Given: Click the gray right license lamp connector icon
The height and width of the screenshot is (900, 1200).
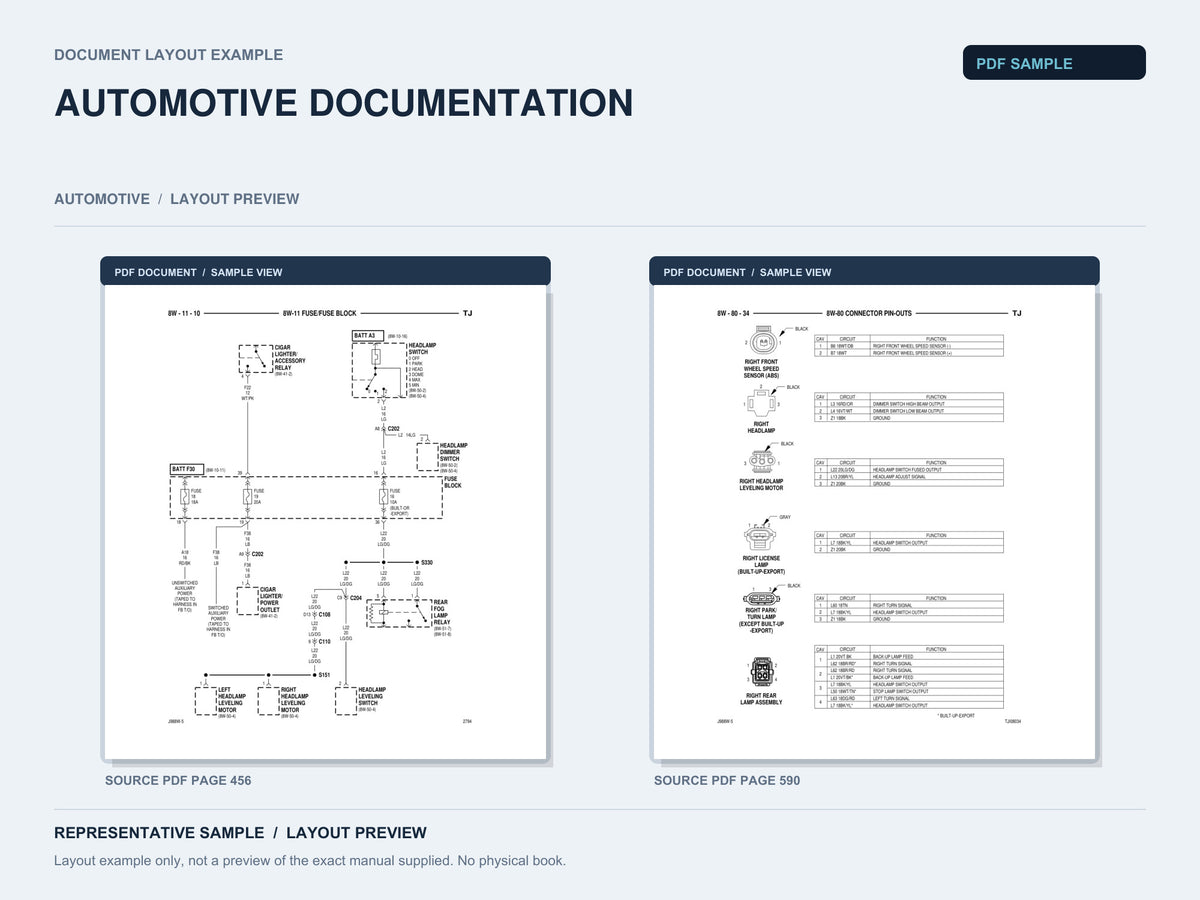Looking at the screenshot, I should tap(760, 537).
